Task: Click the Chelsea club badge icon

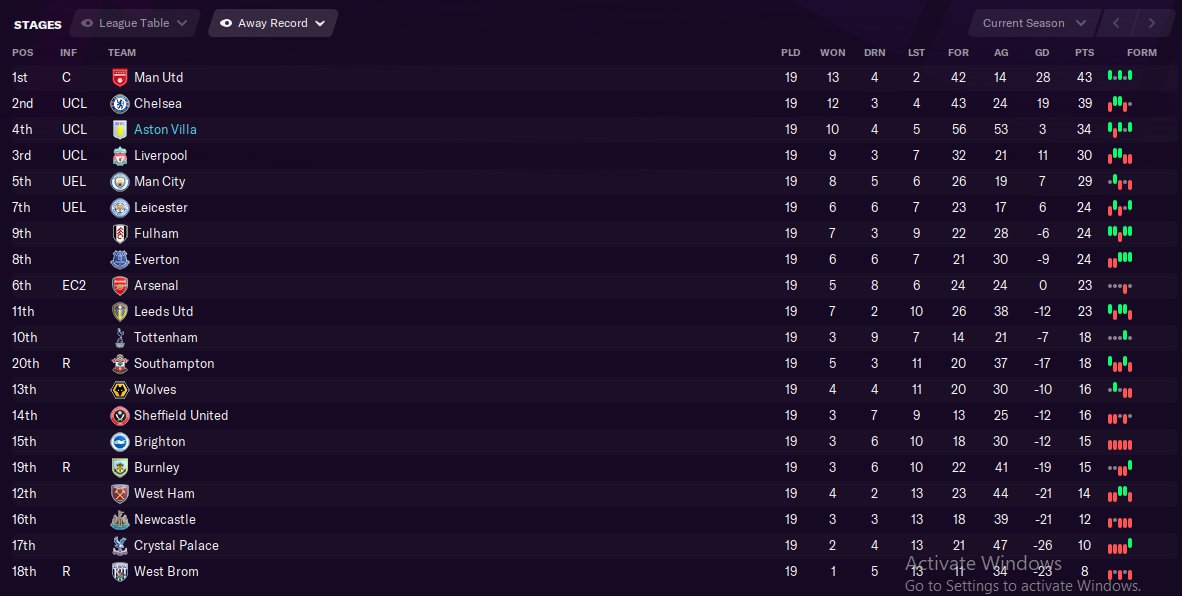Action: 120,103
